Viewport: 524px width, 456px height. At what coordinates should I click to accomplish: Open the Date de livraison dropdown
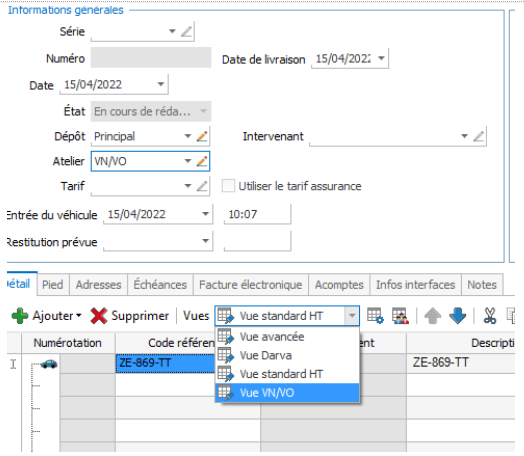pyautogui.click(x=381, y=58)
